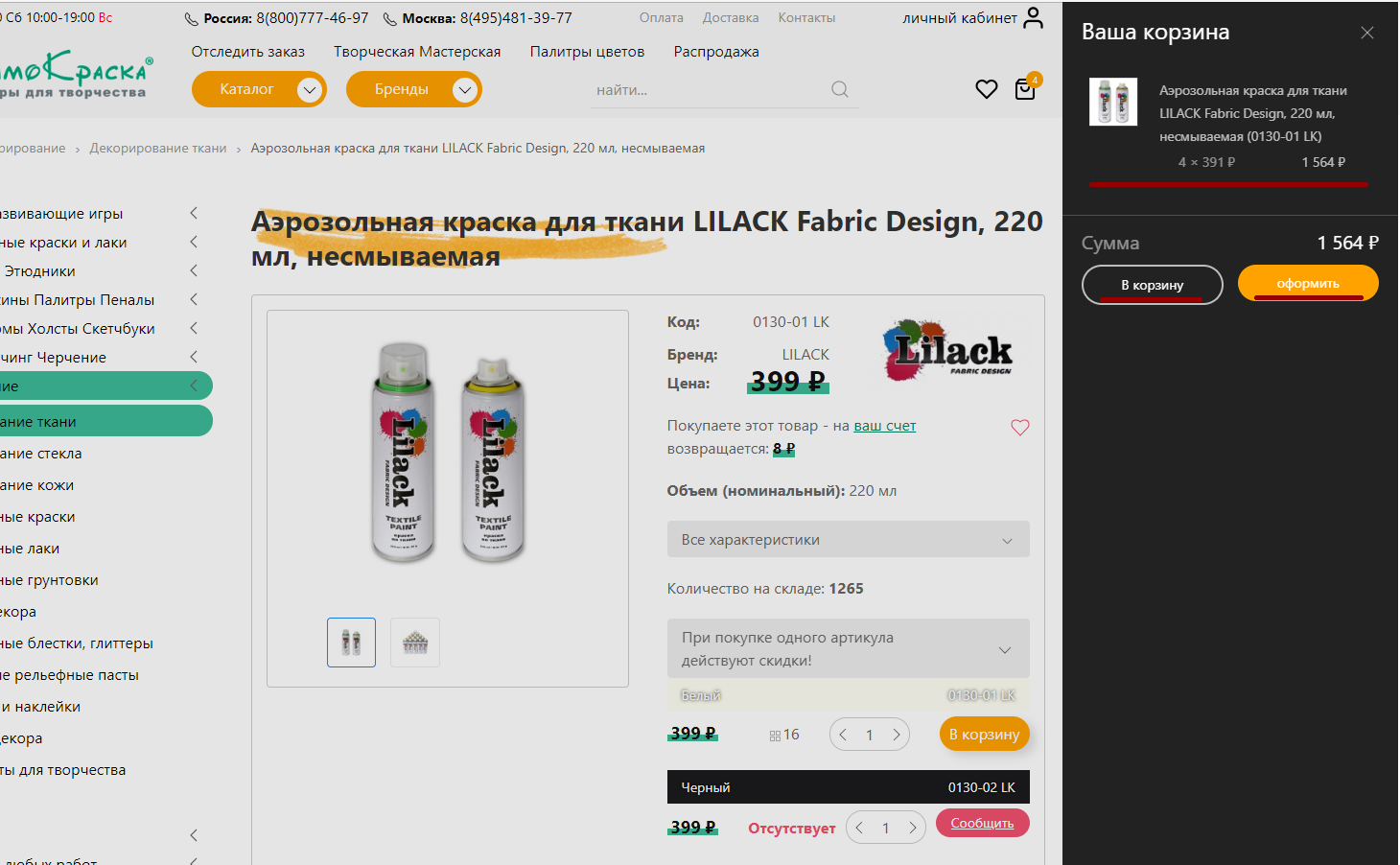Close the cart panel with X

click(1367, 33)
